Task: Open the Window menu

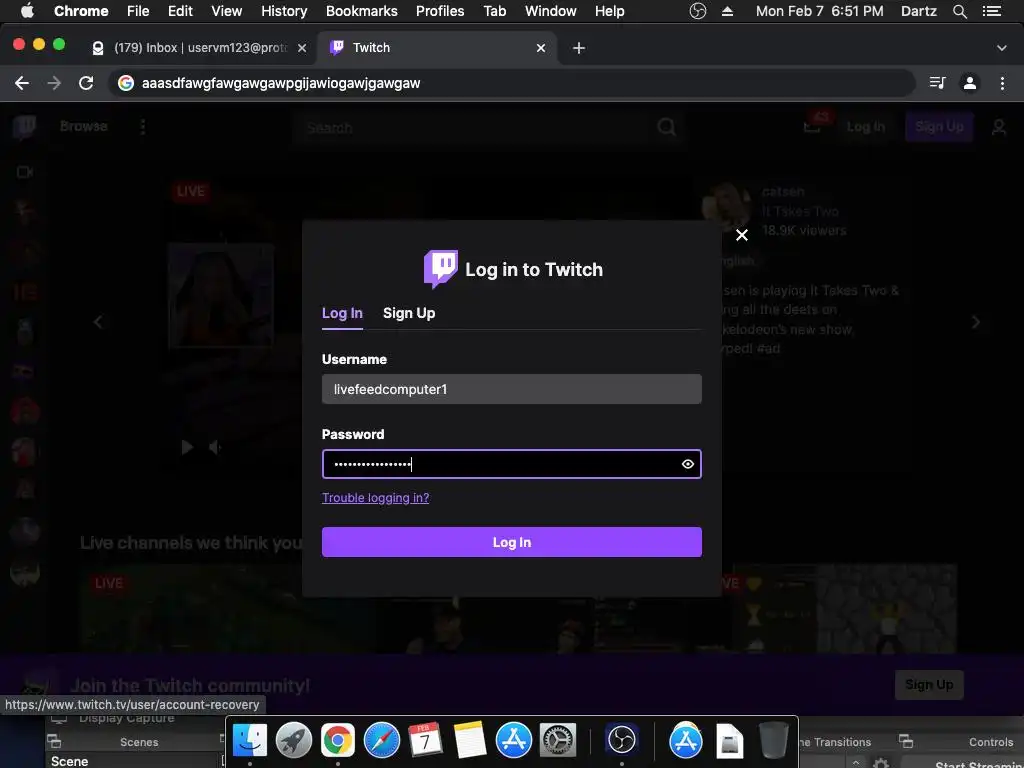Action: click(x=551, y=11)
